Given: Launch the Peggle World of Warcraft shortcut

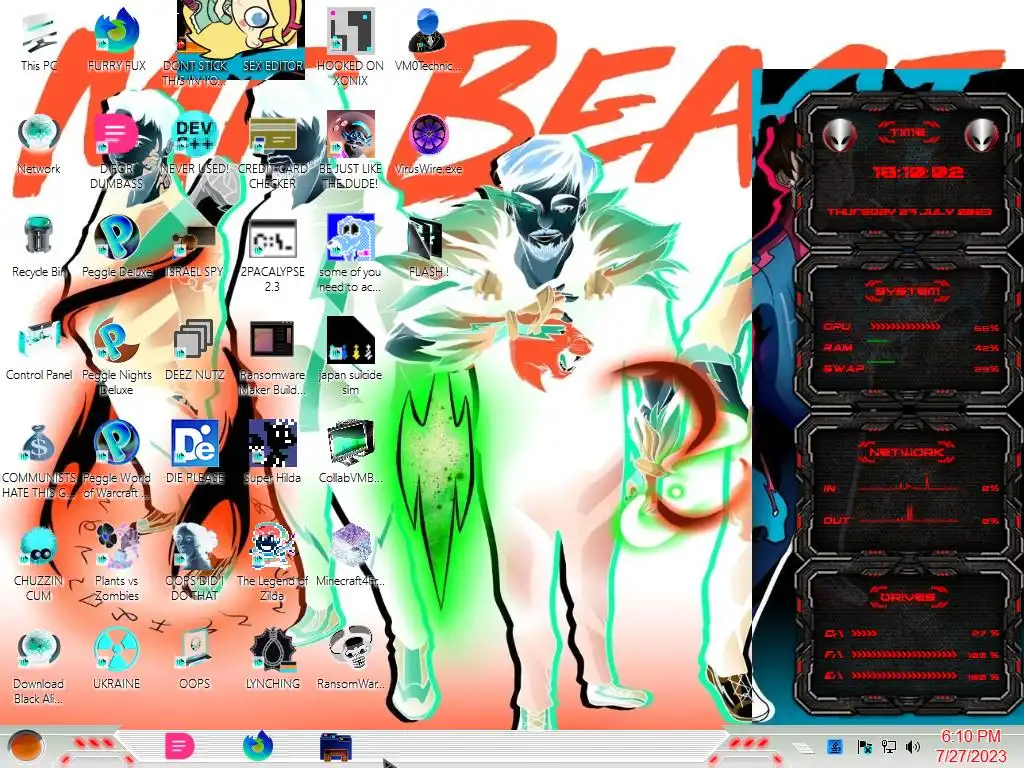Looking at the screenshot, I should coord(116,460).
